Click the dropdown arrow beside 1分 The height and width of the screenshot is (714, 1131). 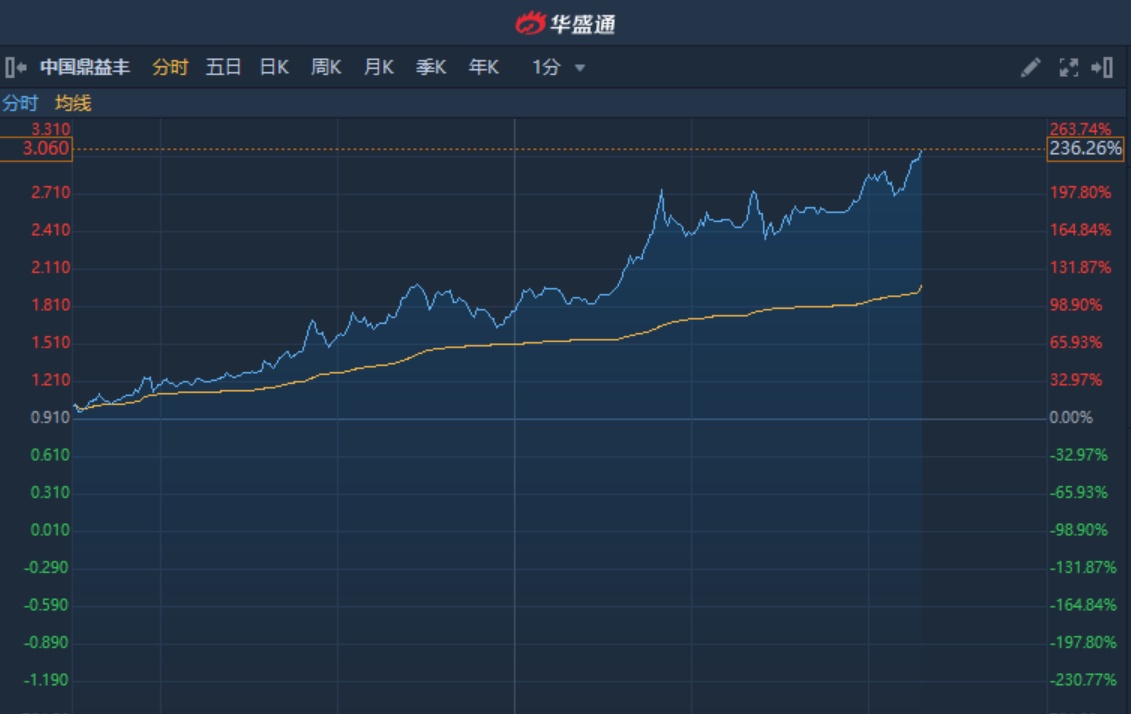click(580, 69)
